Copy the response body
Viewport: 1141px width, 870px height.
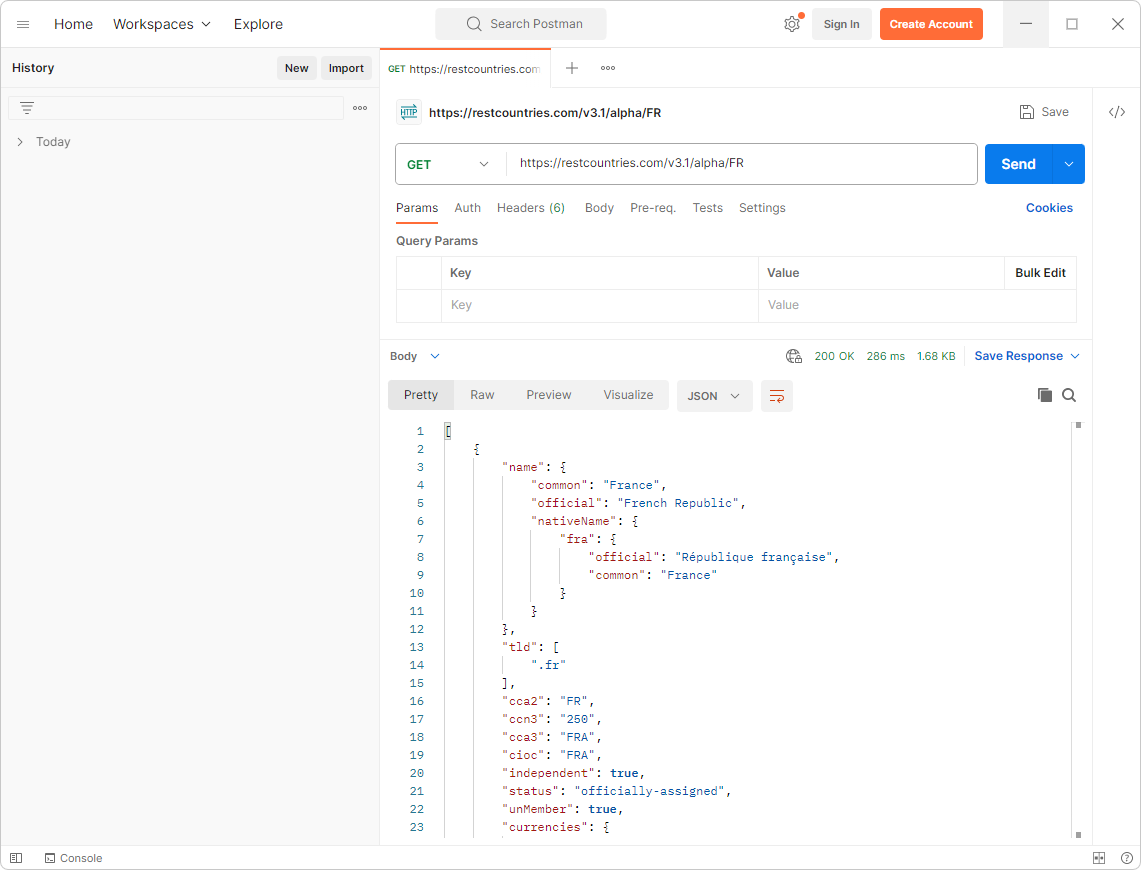click(1044, 394)
